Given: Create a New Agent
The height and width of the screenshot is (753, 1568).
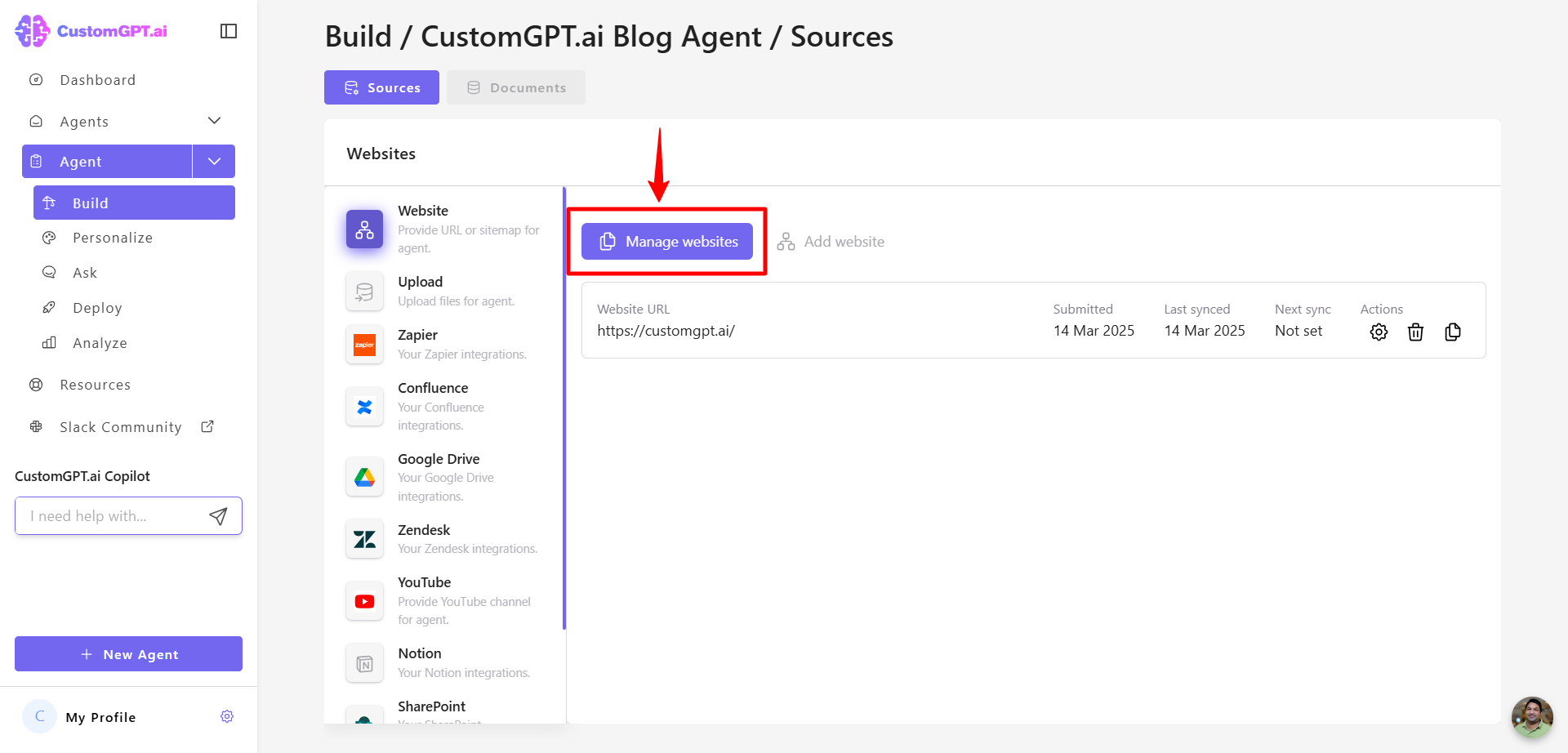Looking at the screenshot, I should pyautogui.click(x=128, y=654).
